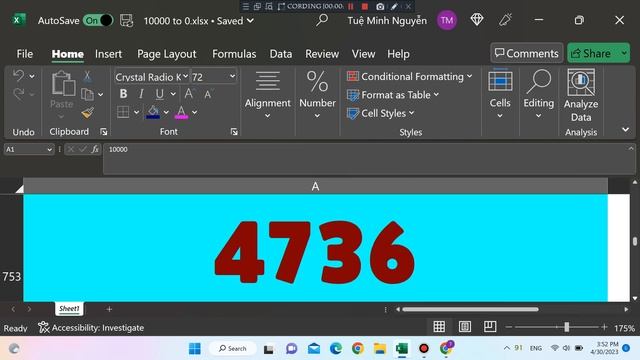Select the column A header
The width and height of the screenshot is (640, 360).
click(315, 186)
